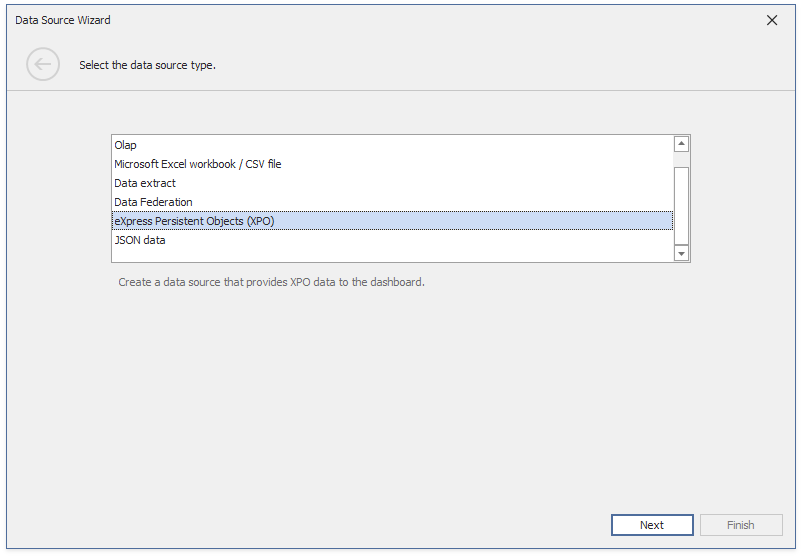Pick Data Federation from the list
Screen dimensions: 802x557
point(392,202)
